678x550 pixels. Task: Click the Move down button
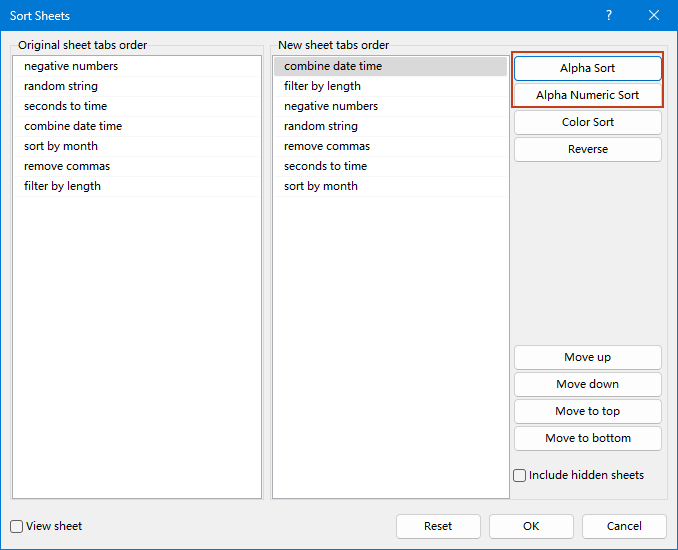(587, 384)
